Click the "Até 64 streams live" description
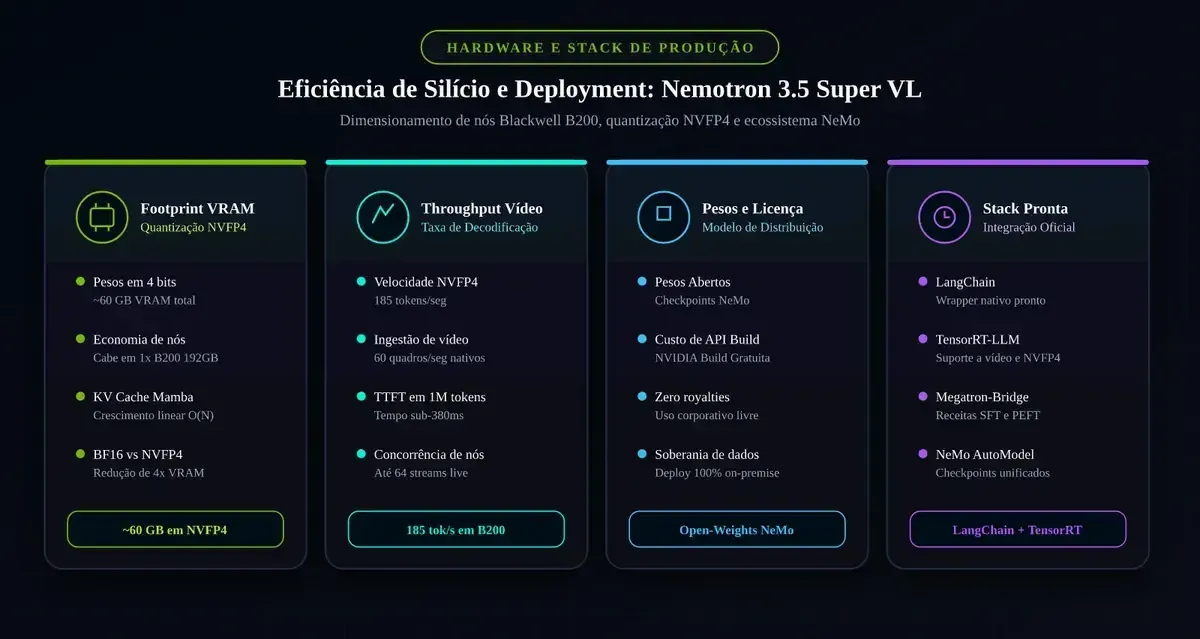This screenshot has height=639, width=1200. tap(421, 472)
